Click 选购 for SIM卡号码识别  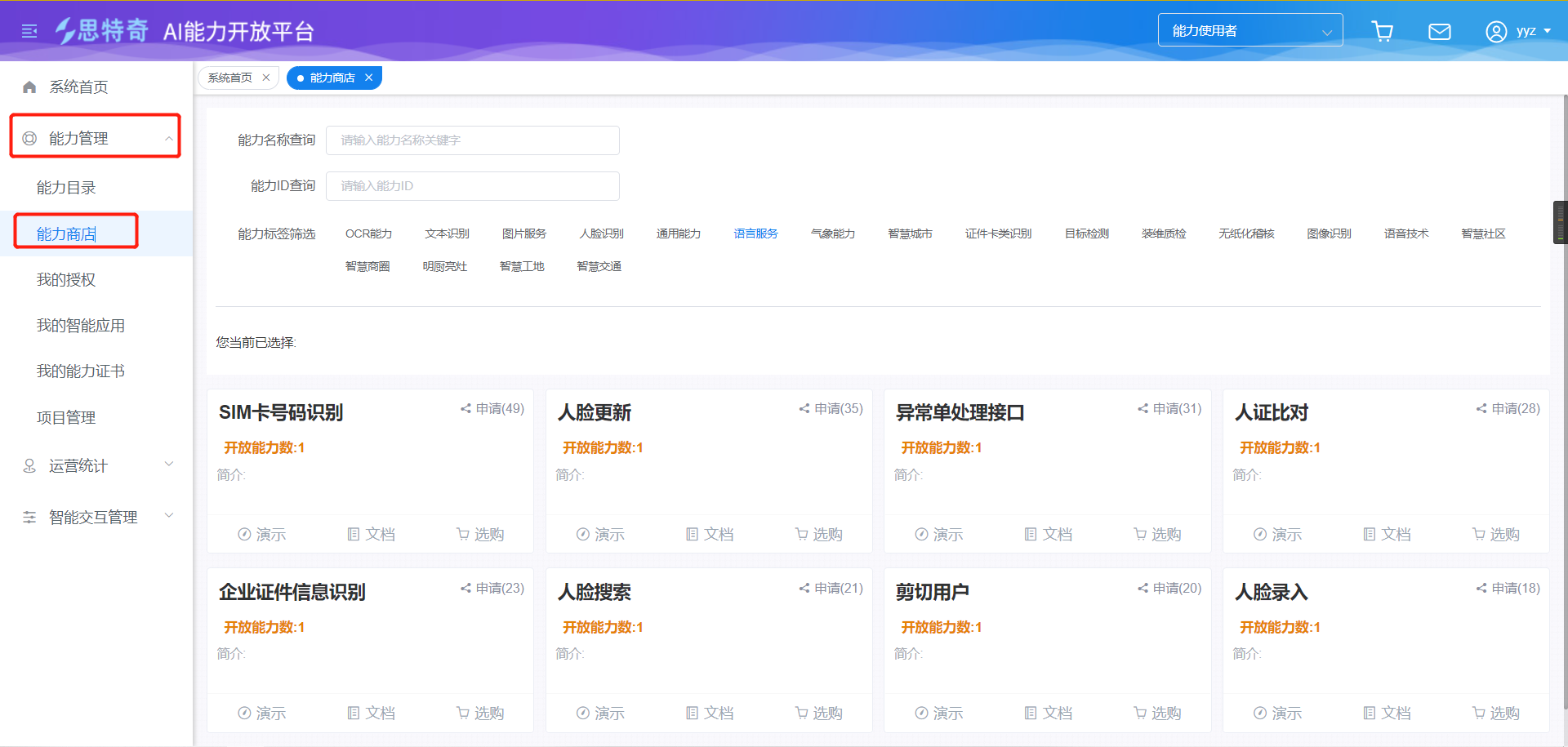480,534
